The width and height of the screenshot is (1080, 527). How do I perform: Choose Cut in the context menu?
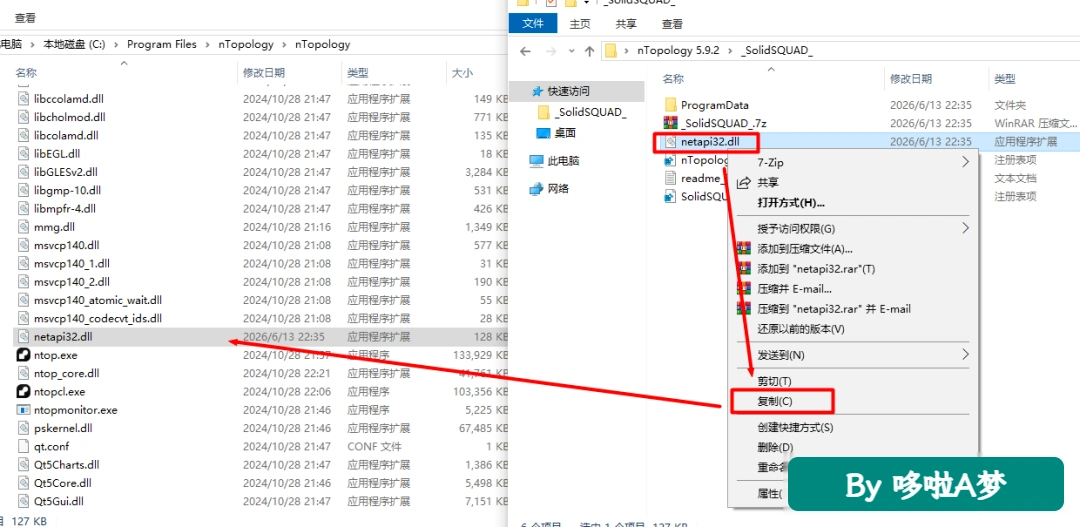[x=774, y=381]
